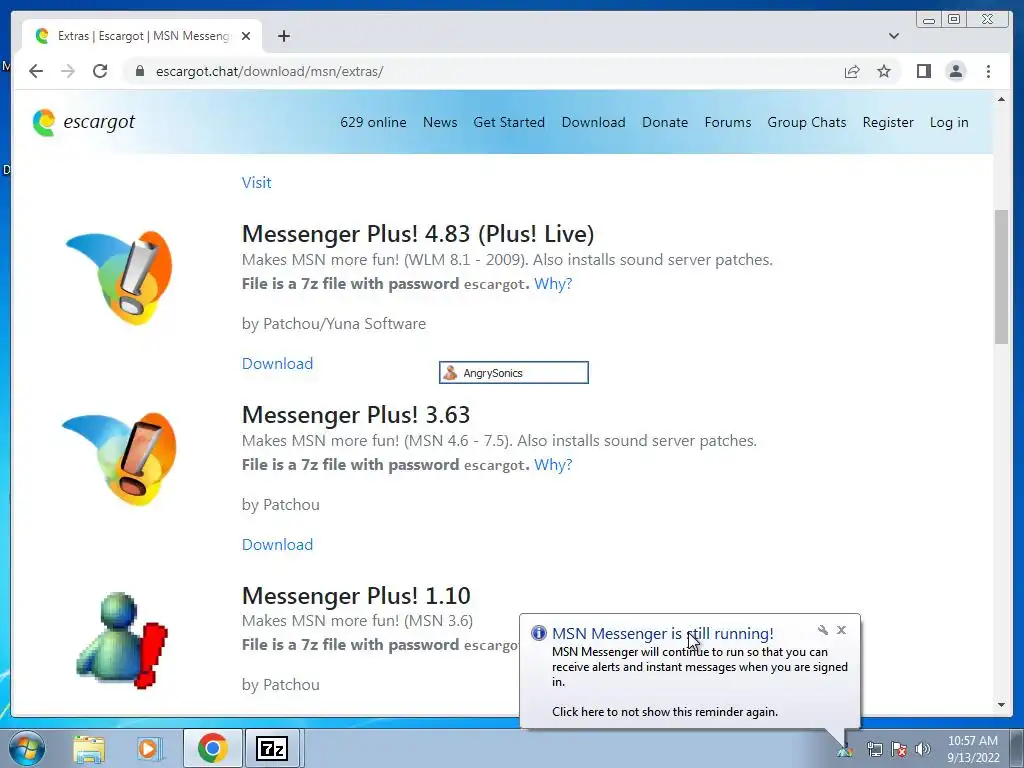Open Action Center flag icon
1024x768 pixels.
[899, 750]
